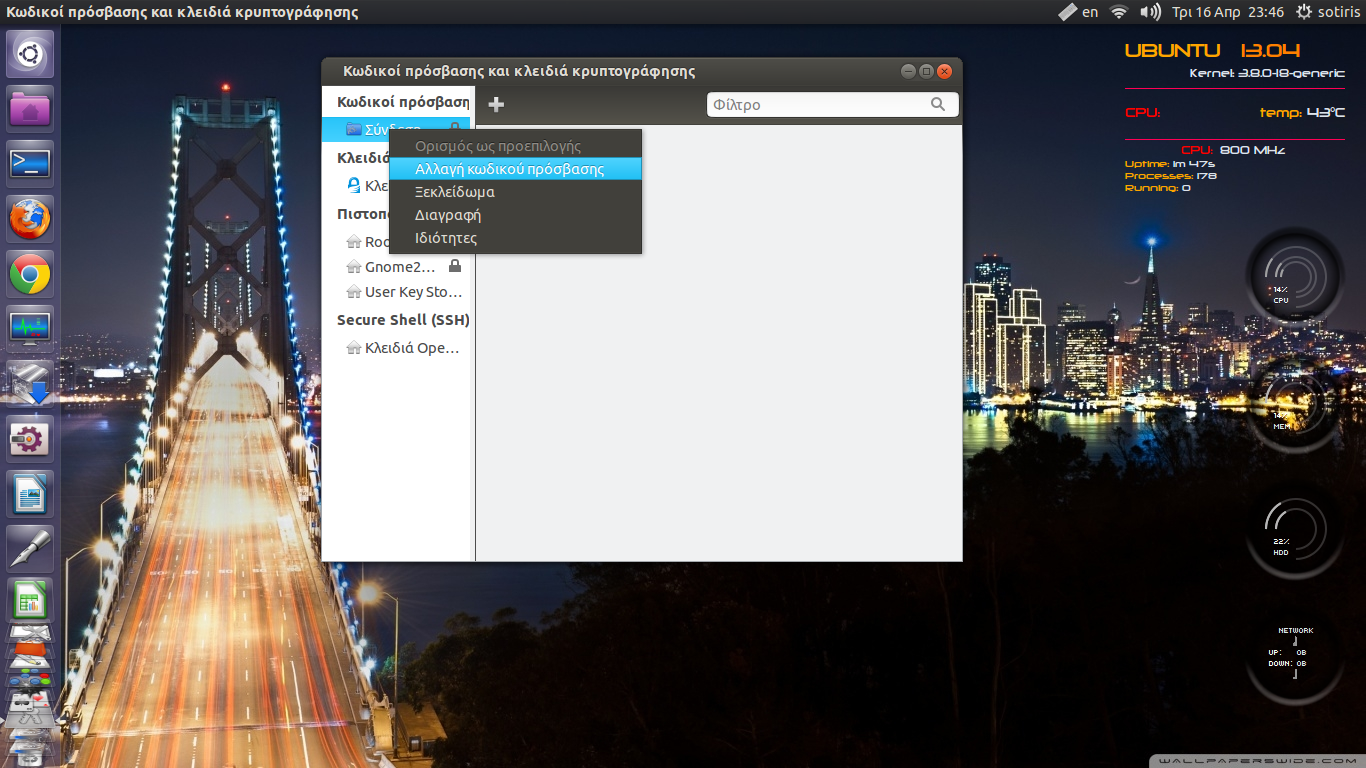Select 'User Key Sto…' in the sidebar
The image size is (1366, 768).
click(x=412, y=292)
